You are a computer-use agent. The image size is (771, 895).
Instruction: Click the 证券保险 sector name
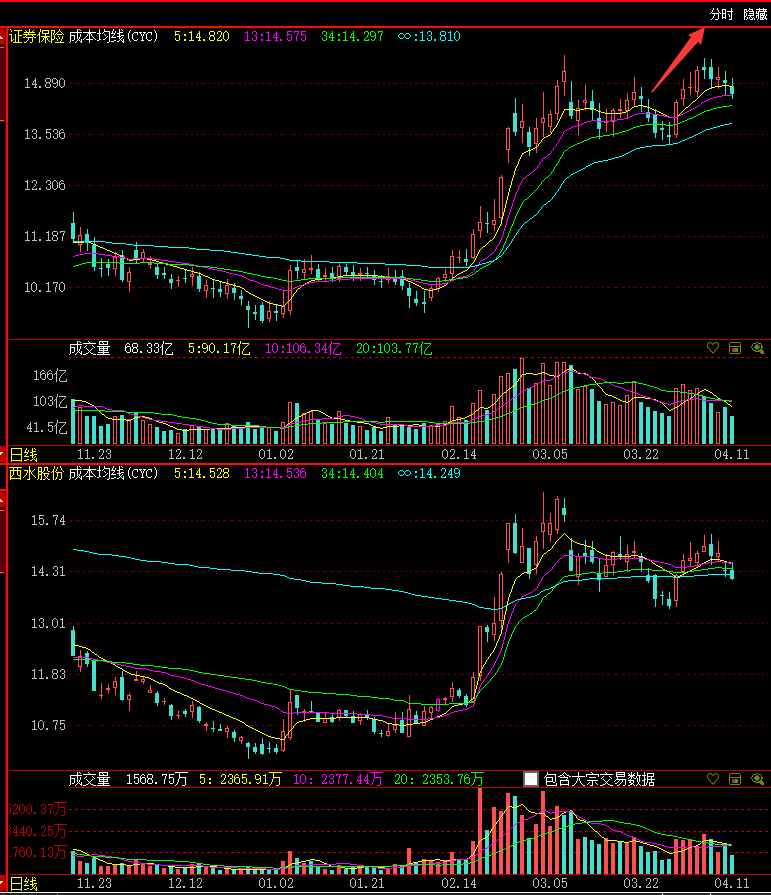(x=37, y=36)
